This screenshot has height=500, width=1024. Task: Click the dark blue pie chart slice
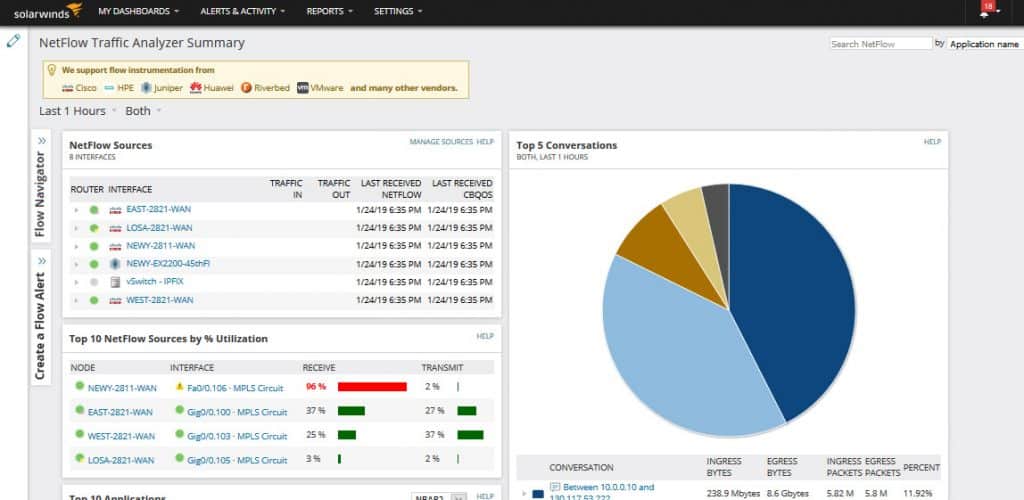(797, 300)
